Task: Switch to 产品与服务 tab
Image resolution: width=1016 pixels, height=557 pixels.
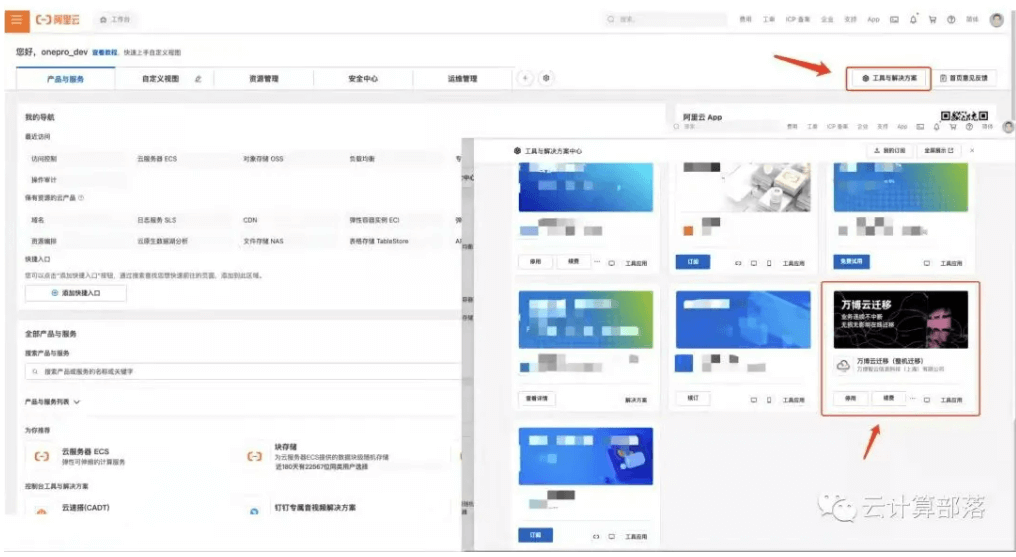Action: [x=65, y=79]
